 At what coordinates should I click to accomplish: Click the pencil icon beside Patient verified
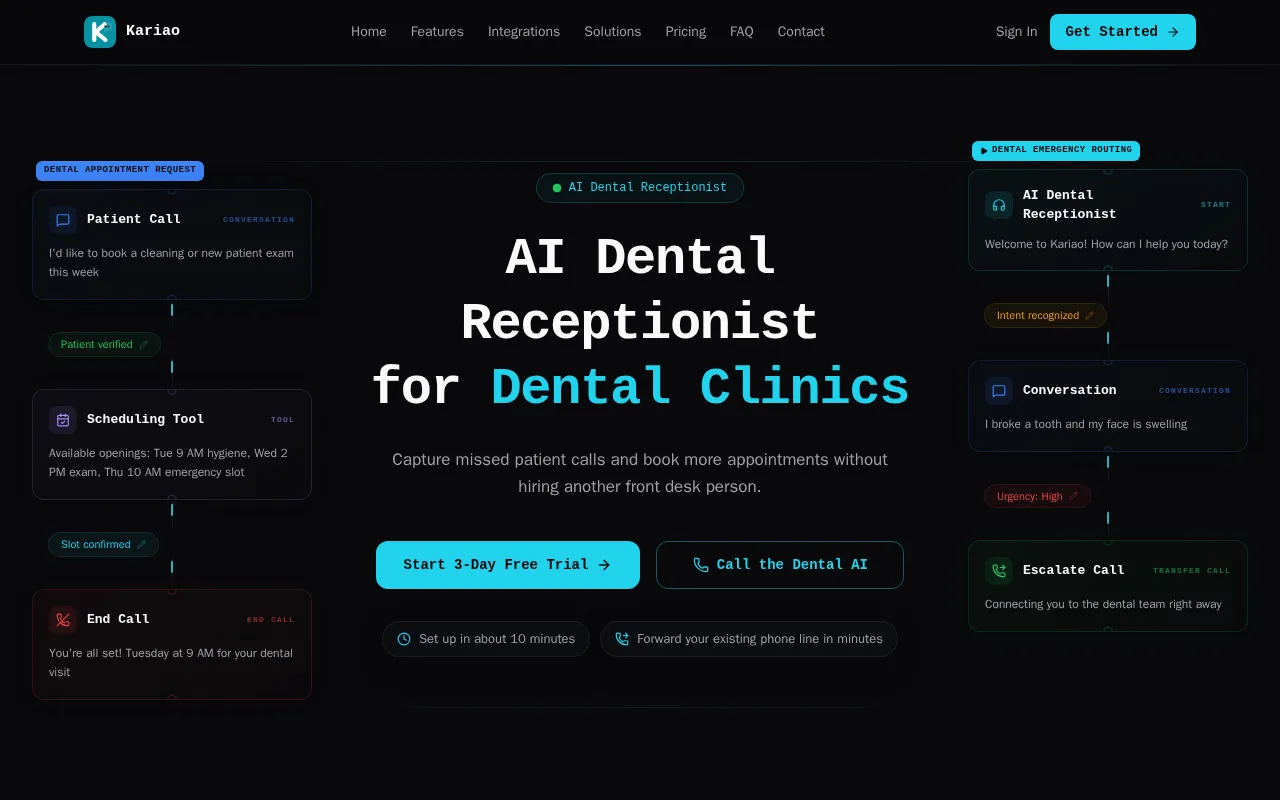(143, 345)
